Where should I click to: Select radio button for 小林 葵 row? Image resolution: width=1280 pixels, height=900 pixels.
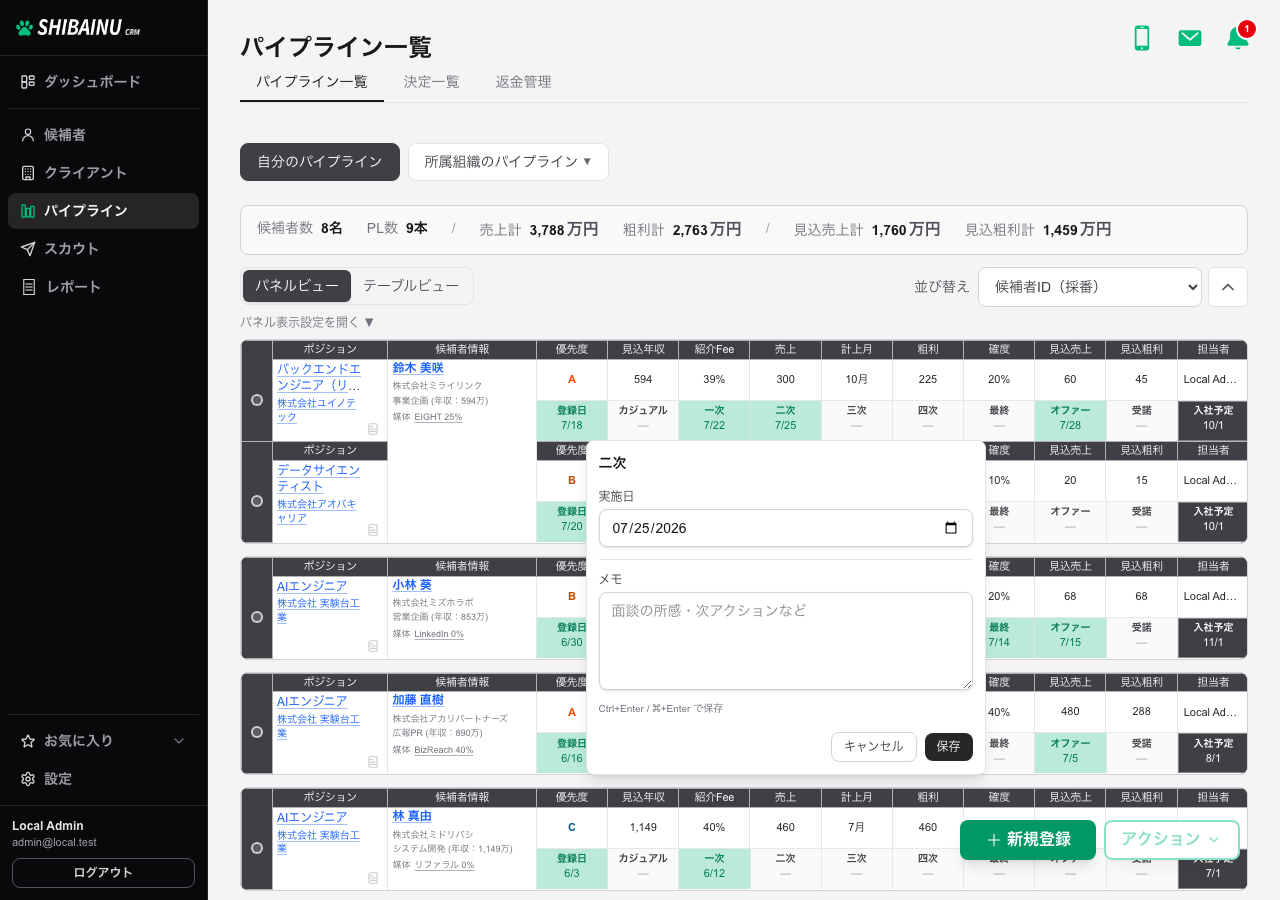click(257, 617)
